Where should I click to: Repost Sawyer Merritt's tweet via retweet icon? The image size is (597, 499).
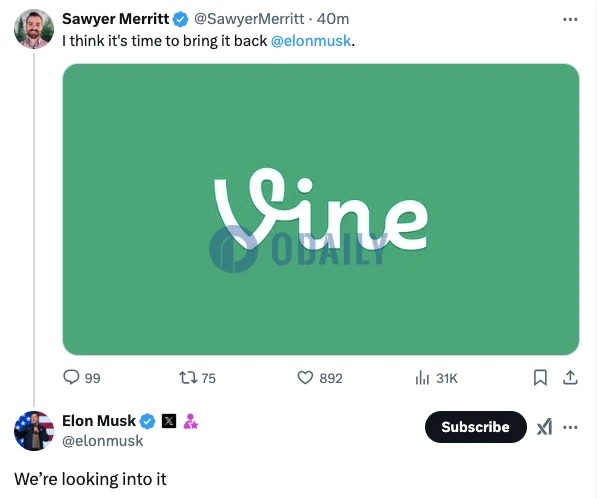tap(188, 378)
